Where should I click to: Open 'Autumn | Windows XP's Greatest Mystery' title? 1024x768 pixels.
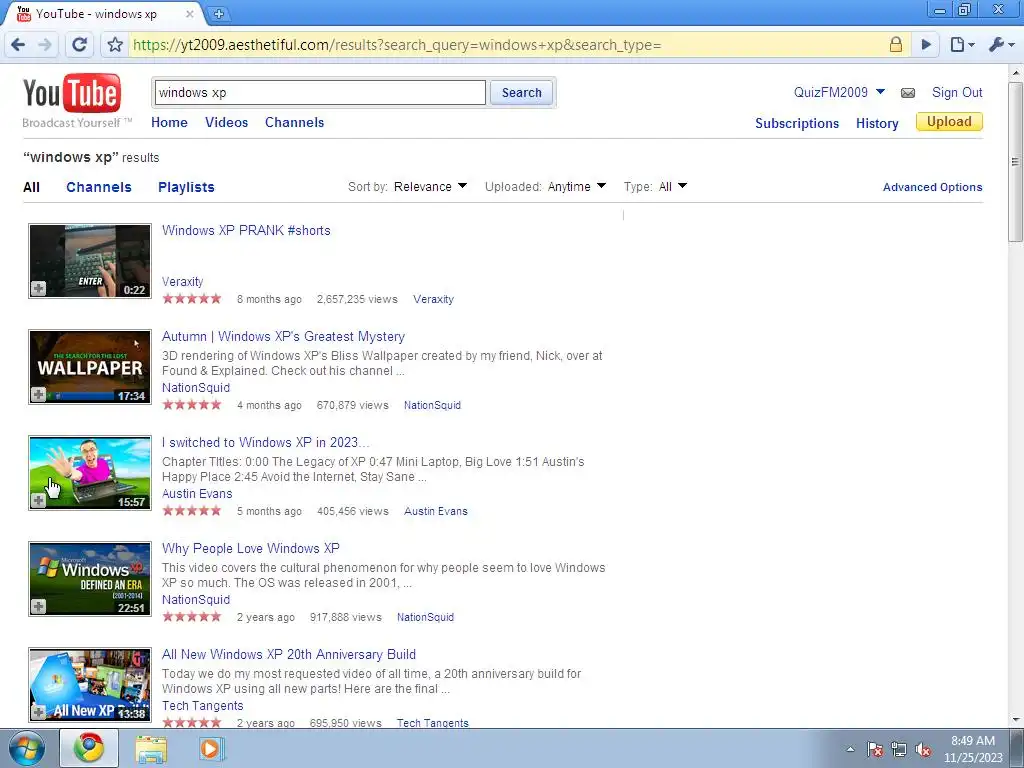(x=283, y=336)
